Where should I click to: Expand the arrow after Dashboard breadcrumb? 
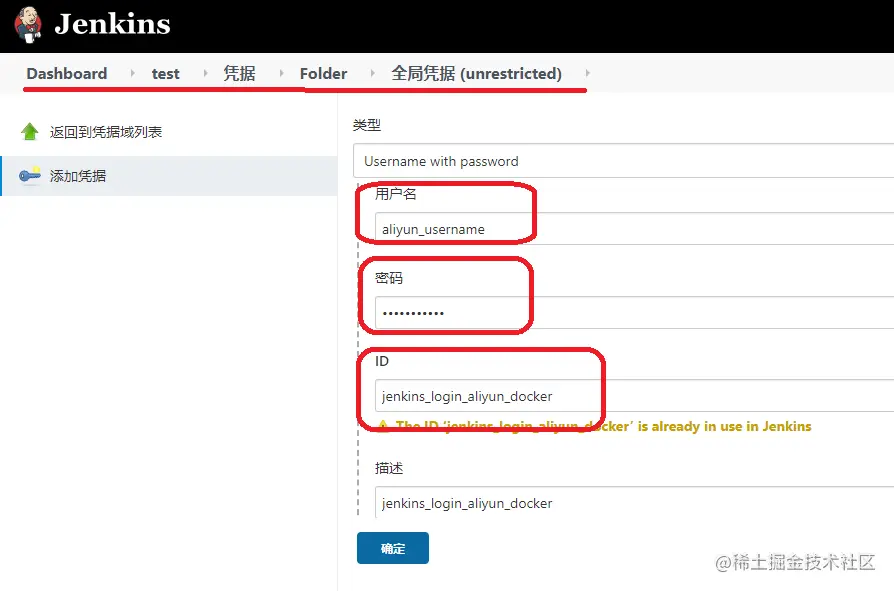[132, 73]
